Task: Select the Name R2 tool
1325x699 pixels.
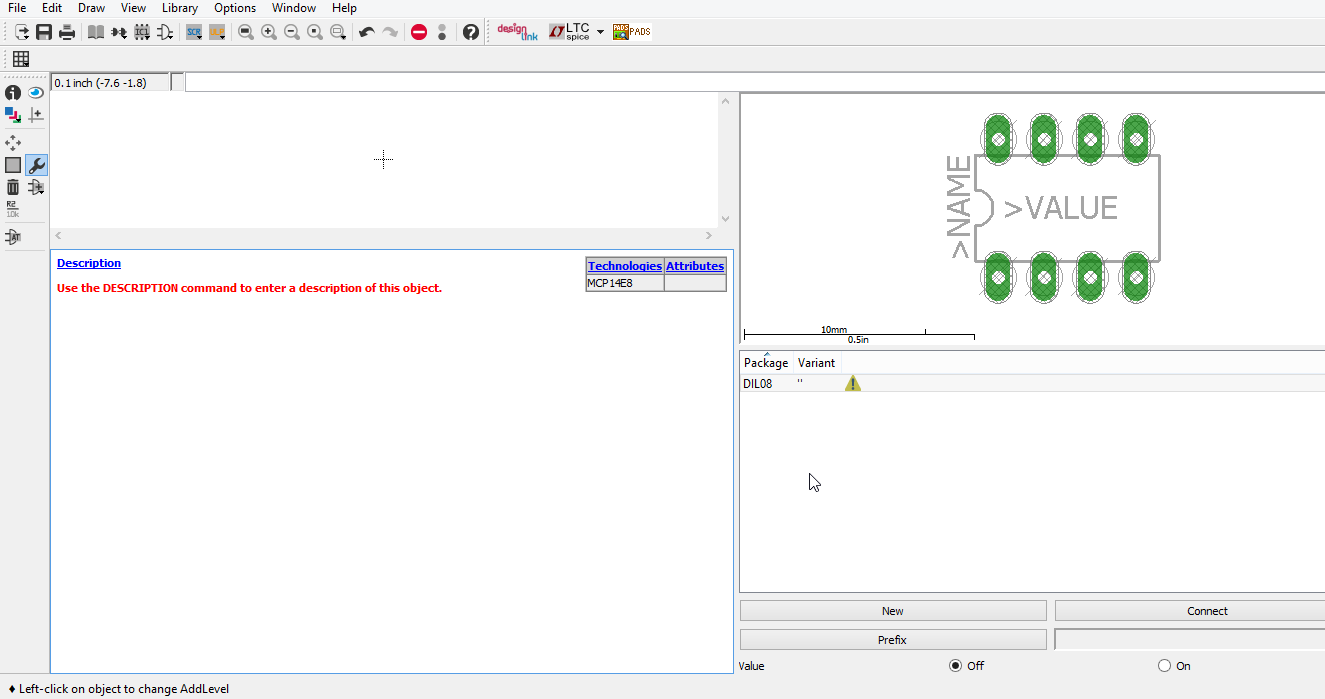Action: click(x=13, y=209)
